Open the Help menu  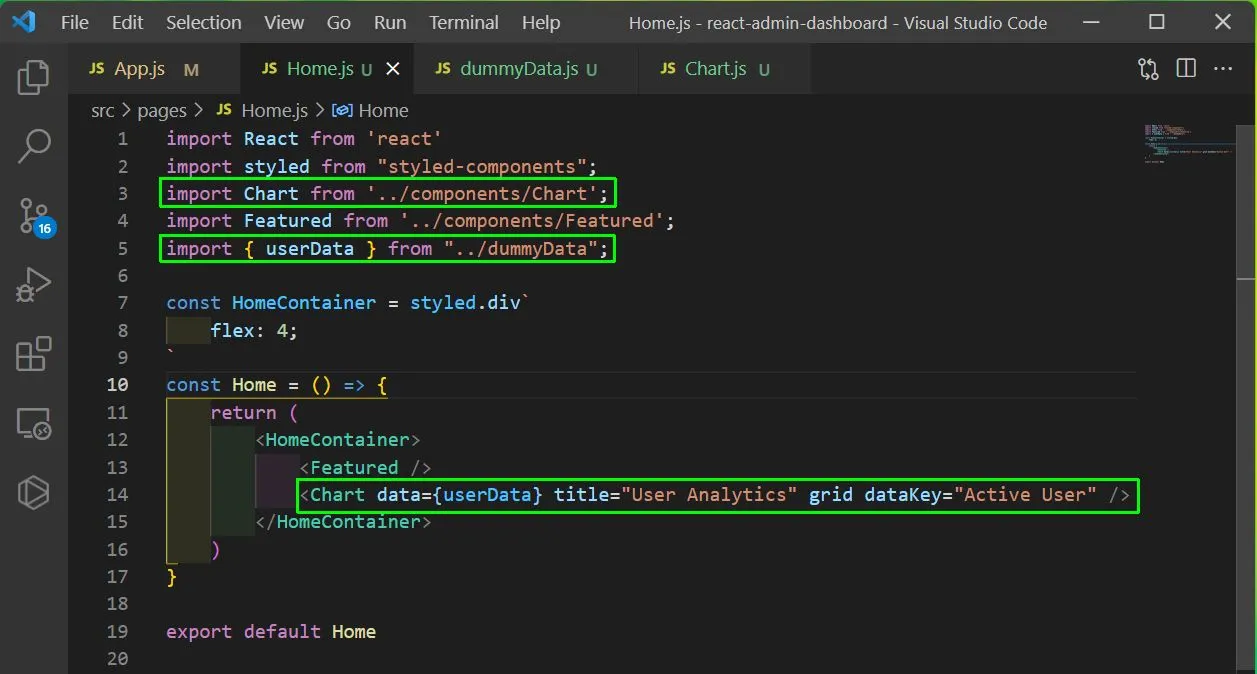coord(541,22)
